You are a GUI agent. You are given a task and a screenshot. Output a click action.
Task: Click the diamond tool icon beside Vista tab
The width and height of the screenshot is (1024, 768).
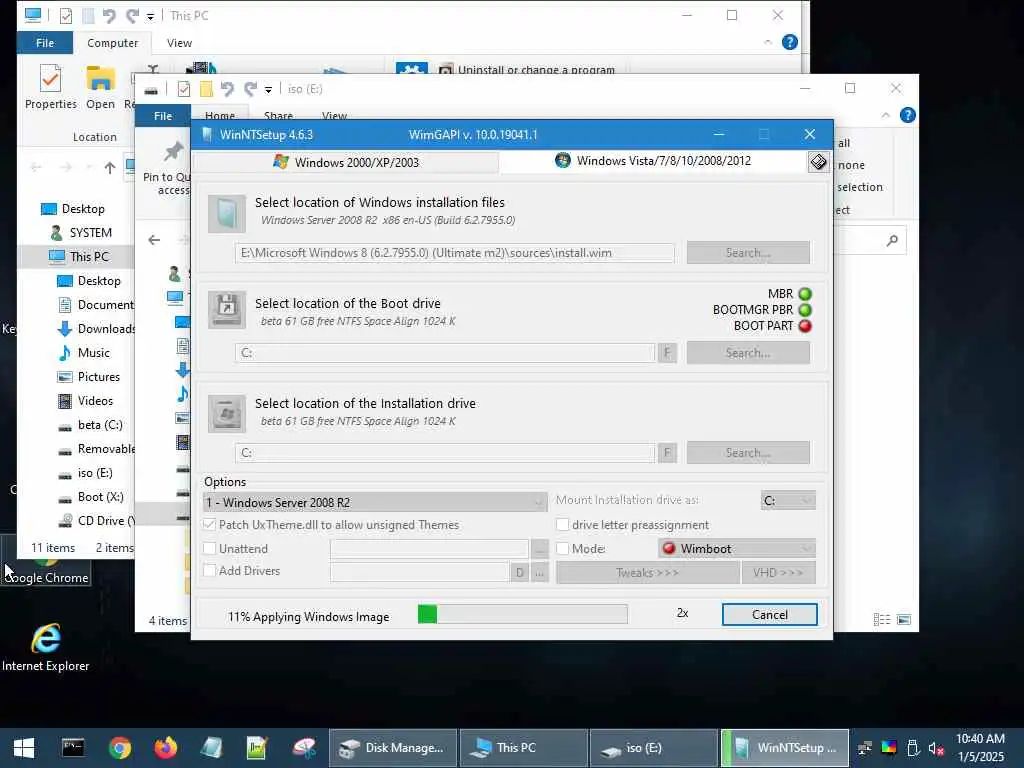coord(818,161)
